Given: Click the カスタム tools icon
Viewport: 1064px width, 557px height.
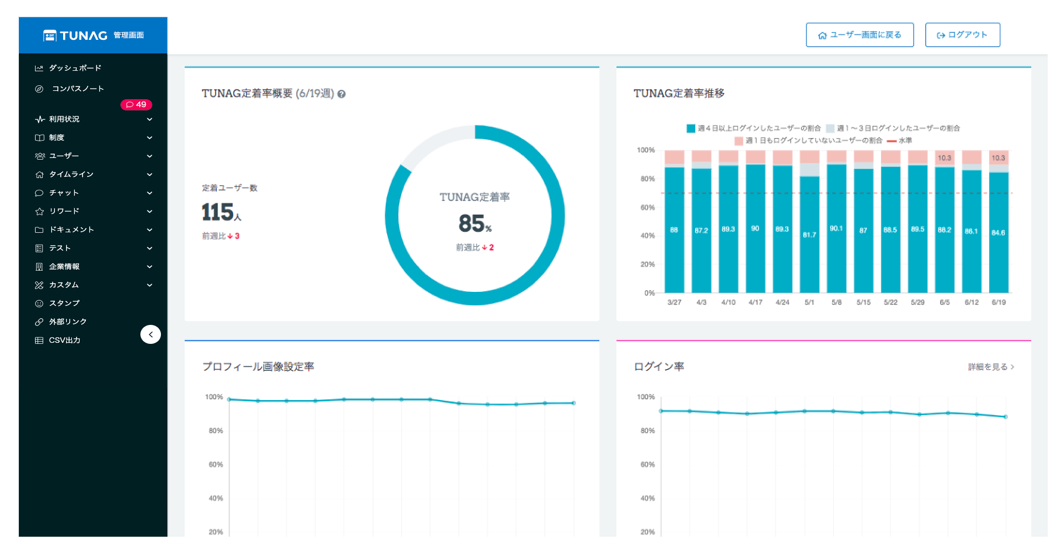Looking at the screenshot, I should click(39, 285).
